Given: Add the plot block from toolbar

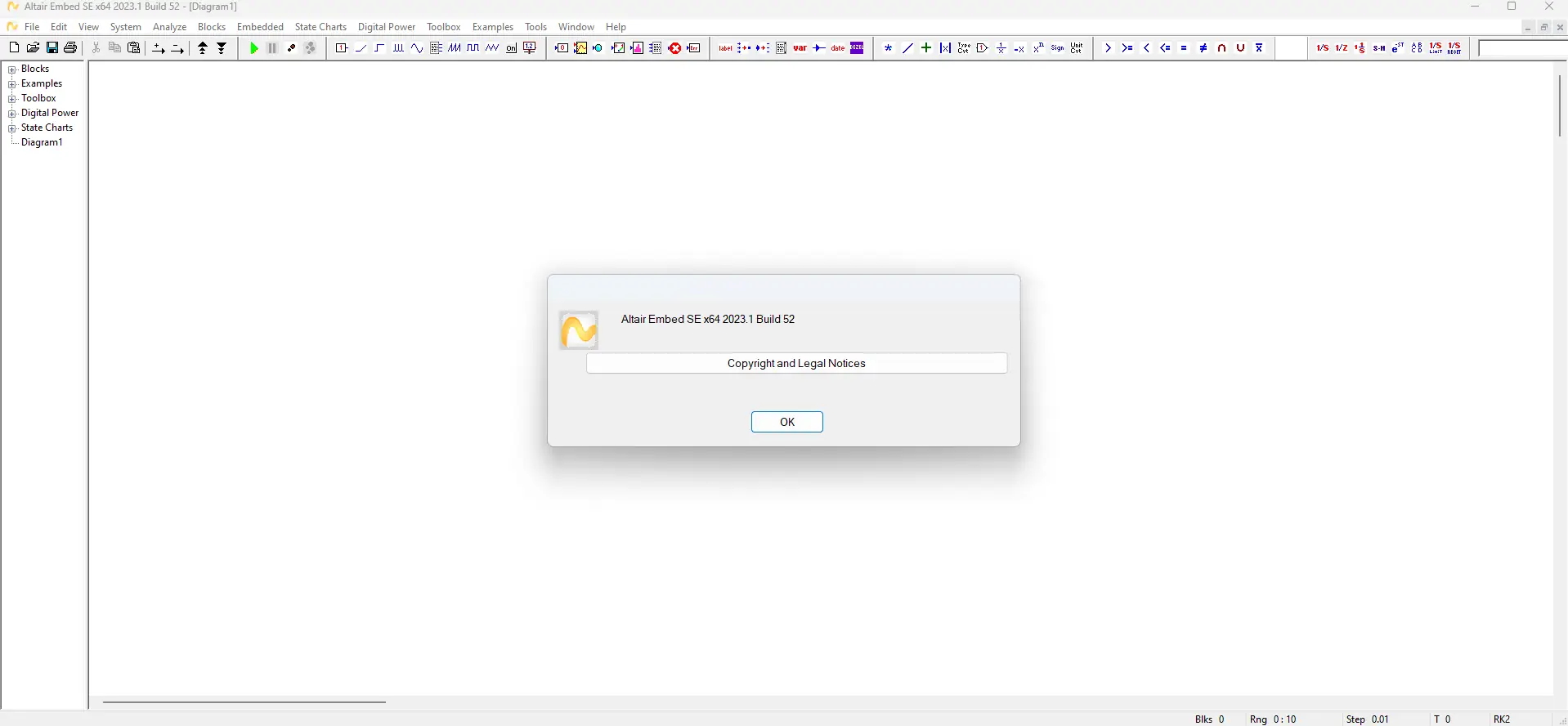Looking at the screenshot, I should (580, 48).
